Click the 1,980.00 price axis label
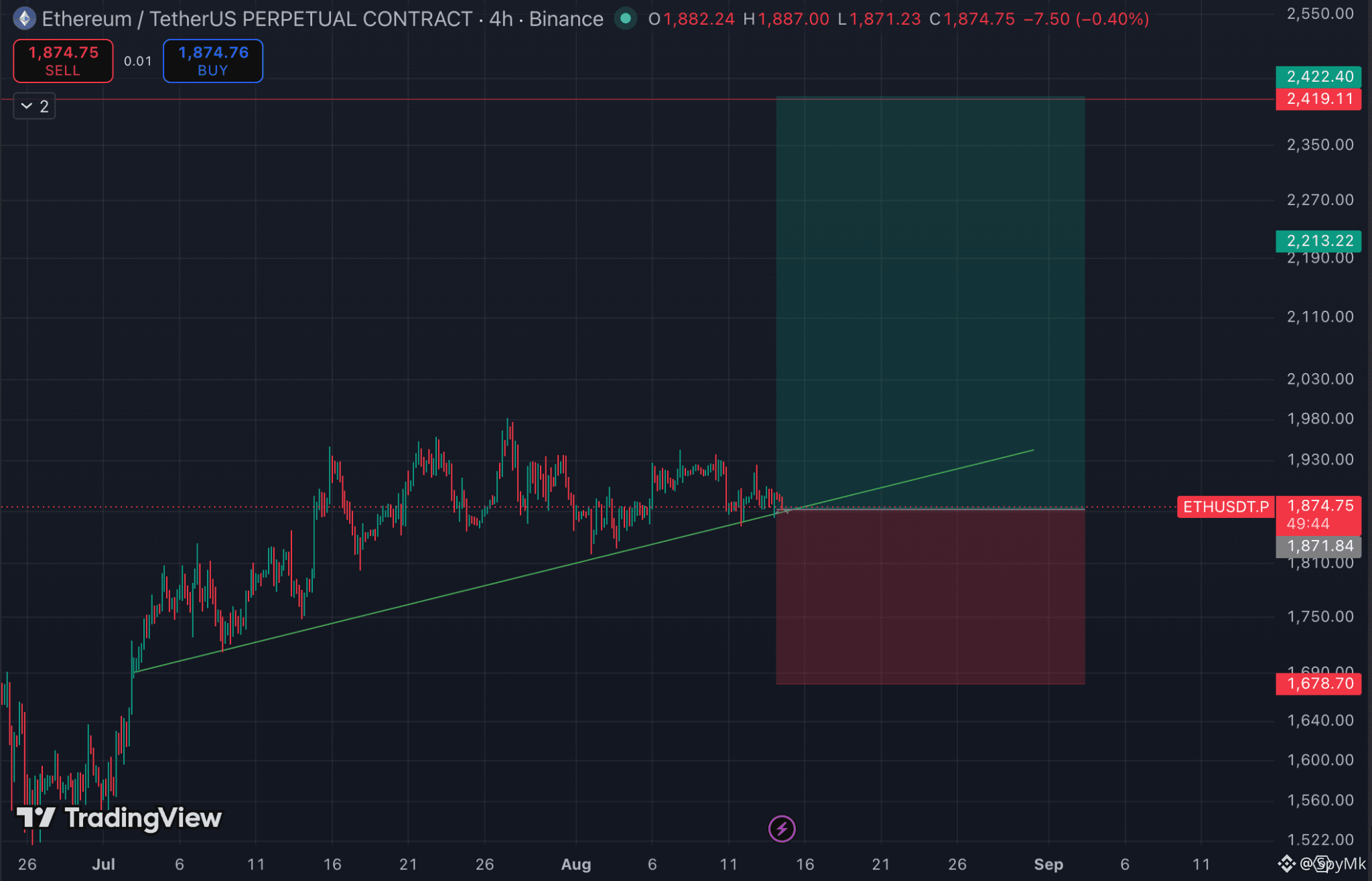1372x881 pixels. pos(1320,419)
